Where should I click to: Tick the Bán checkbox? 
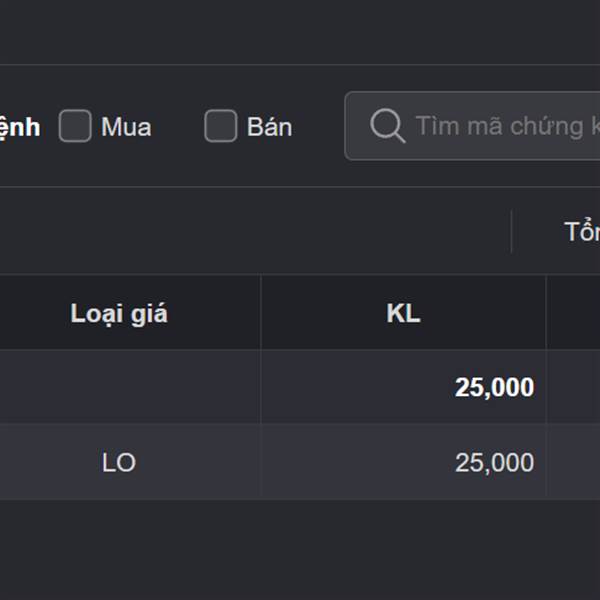click(220, 127)
